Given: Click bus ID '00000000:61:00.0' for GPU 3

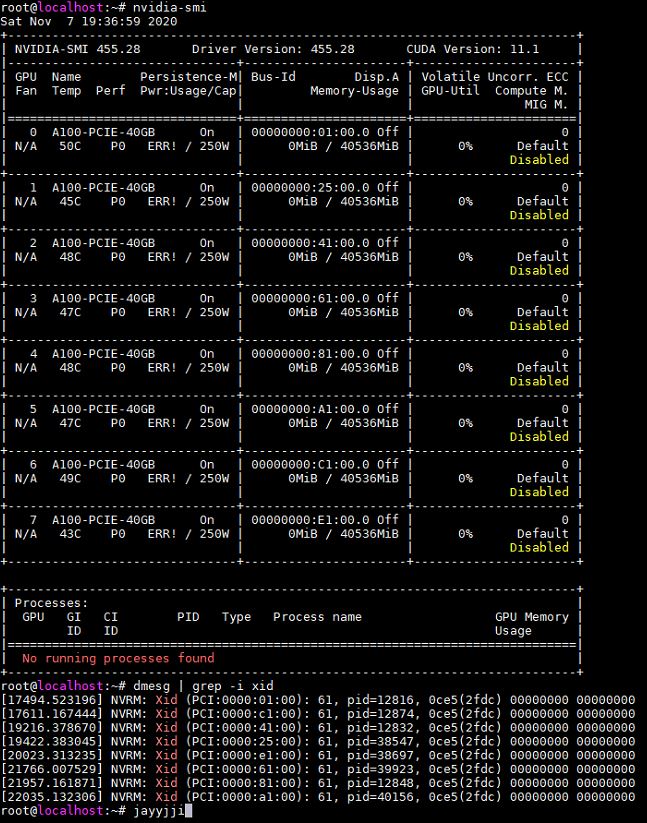Looking at the screenshot, I should click(x=310, y=298).
